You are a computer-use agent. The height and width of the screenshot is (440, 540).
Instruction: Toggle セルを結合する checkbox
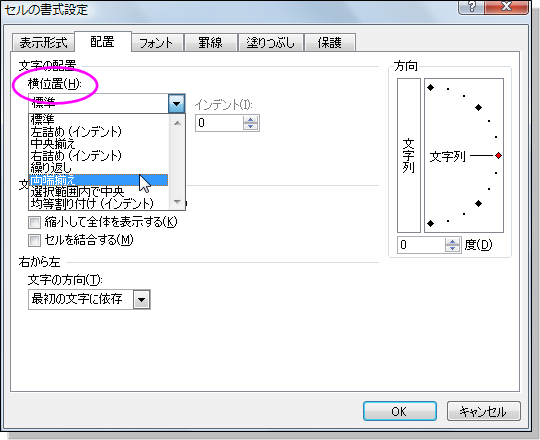pyautogui.click(x=34, y=240)
